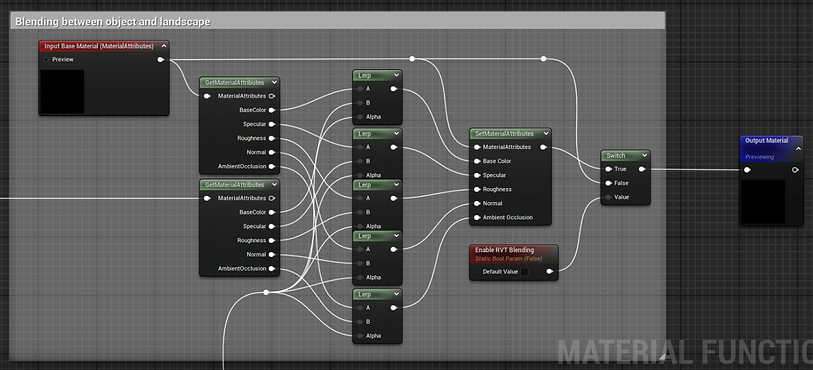813x370 pixels.
Task: Select SetMaterialAttributes Base Color input pin
Action: pos(477,161)
